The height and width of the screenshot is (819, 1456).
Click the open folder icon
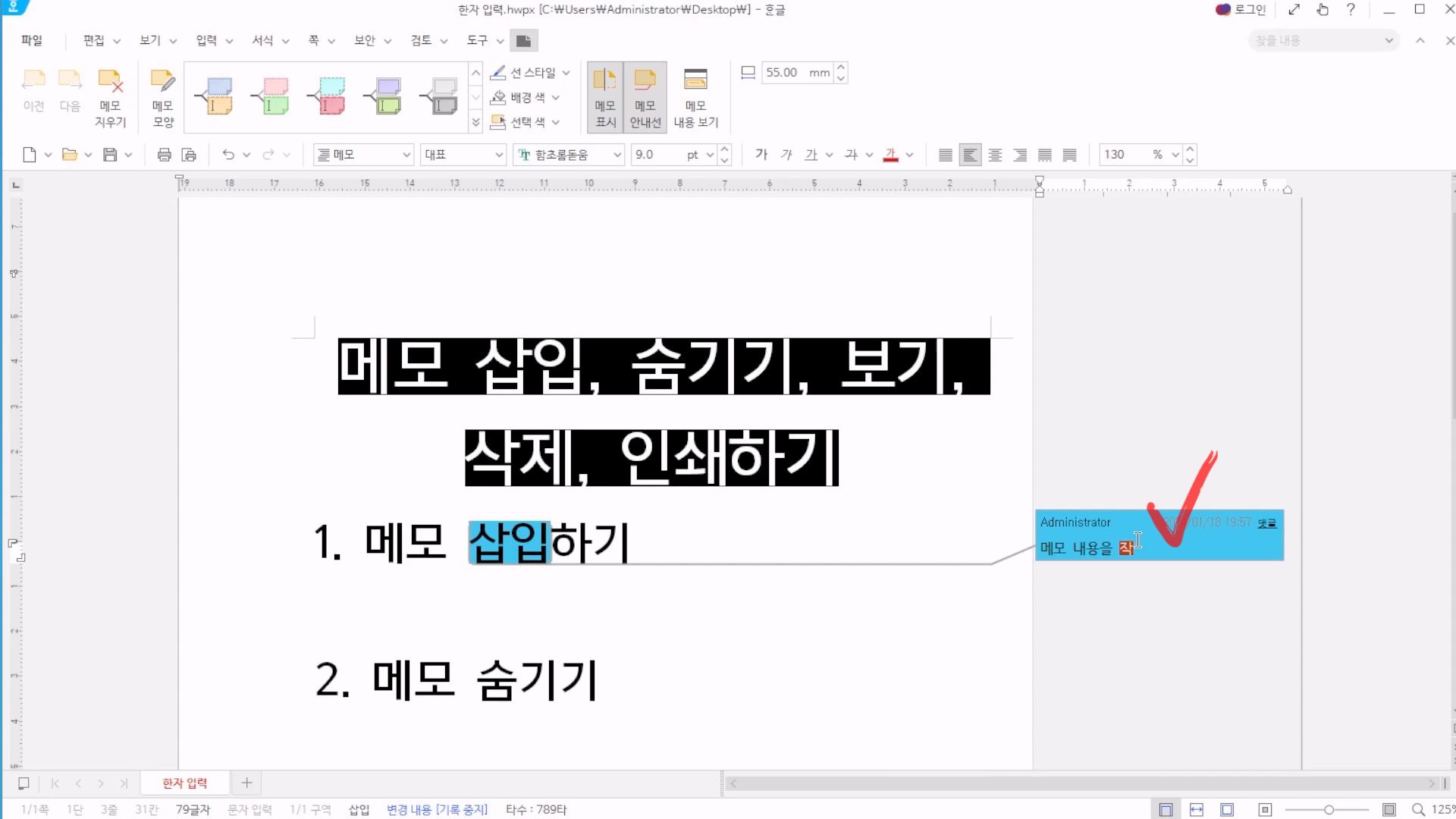click(x=69, y=155)
